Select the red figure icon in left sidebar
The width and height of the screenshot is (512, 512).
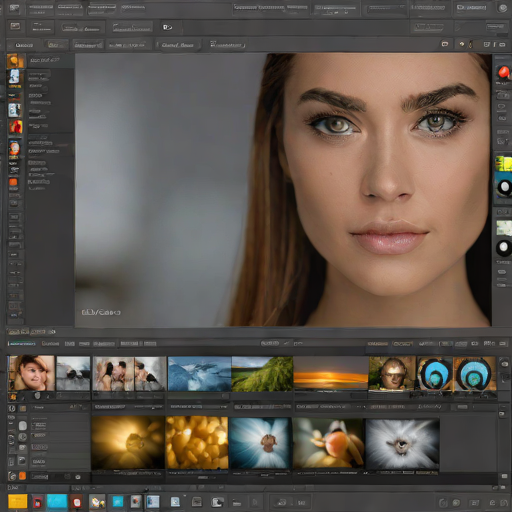(15, 127)
